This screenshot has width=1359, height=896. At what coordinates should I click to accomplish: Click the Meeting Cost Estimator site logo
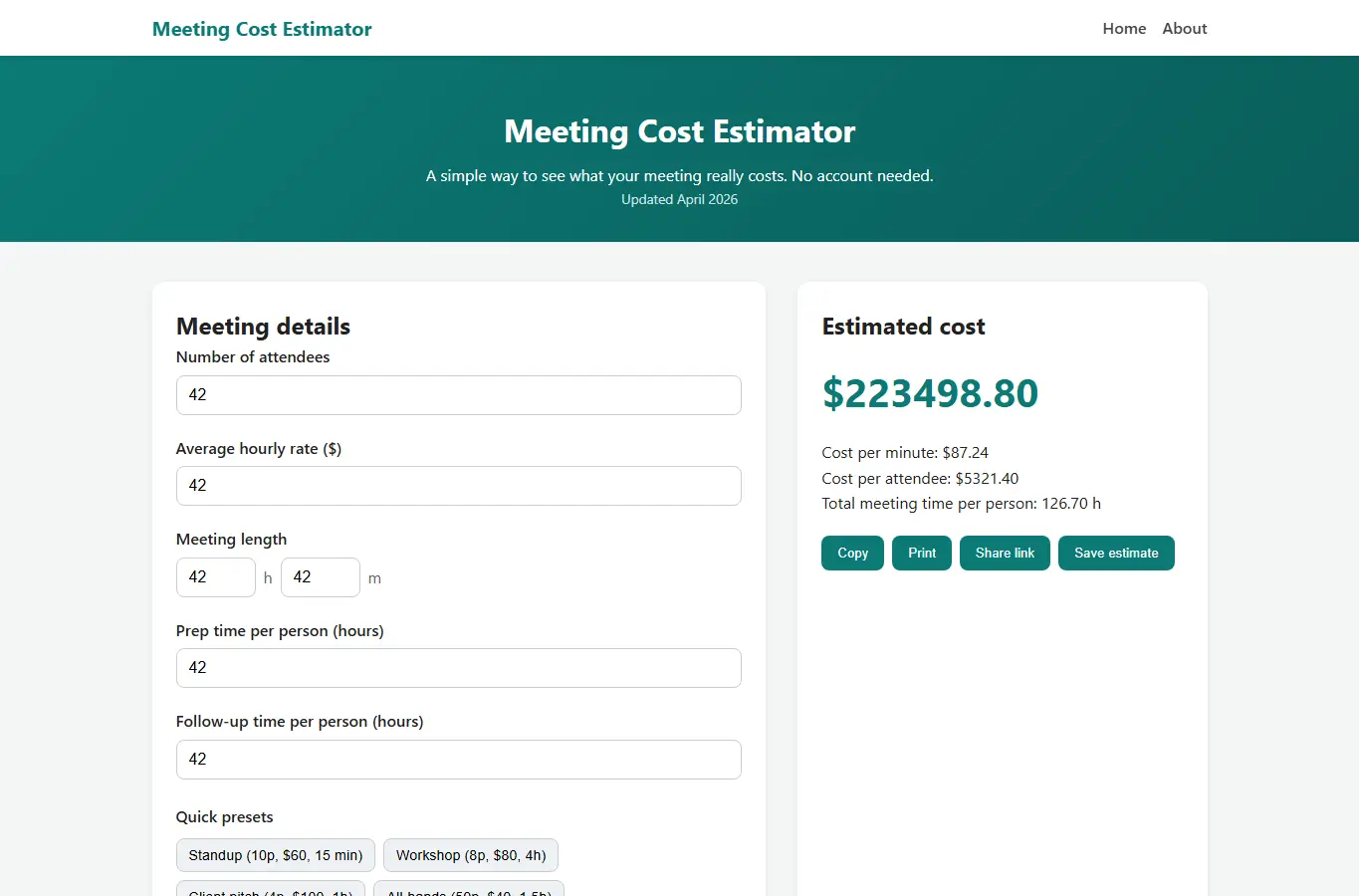click(262, 29)
